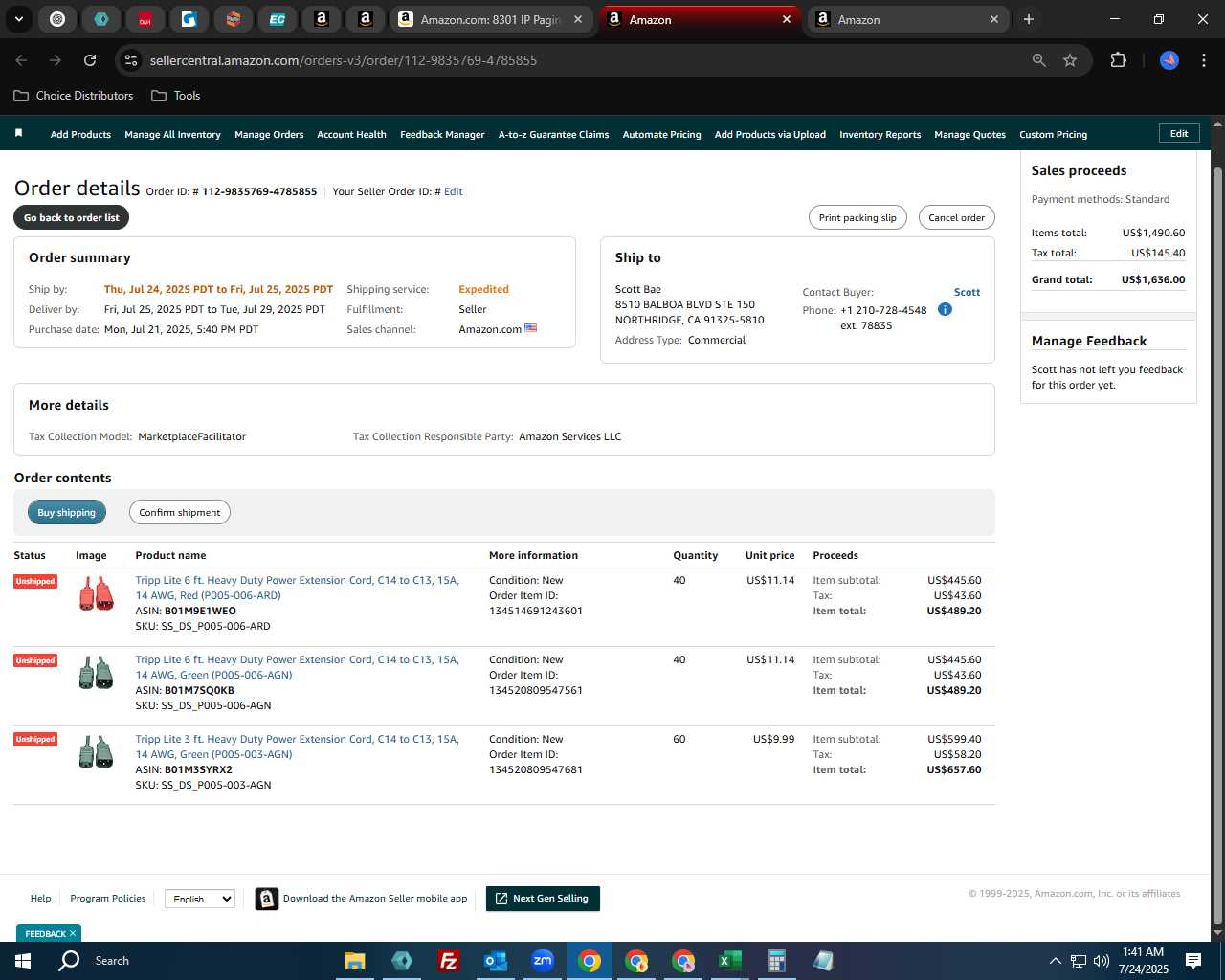Open the Chrome profile avatar

(x=1169, y=60)
